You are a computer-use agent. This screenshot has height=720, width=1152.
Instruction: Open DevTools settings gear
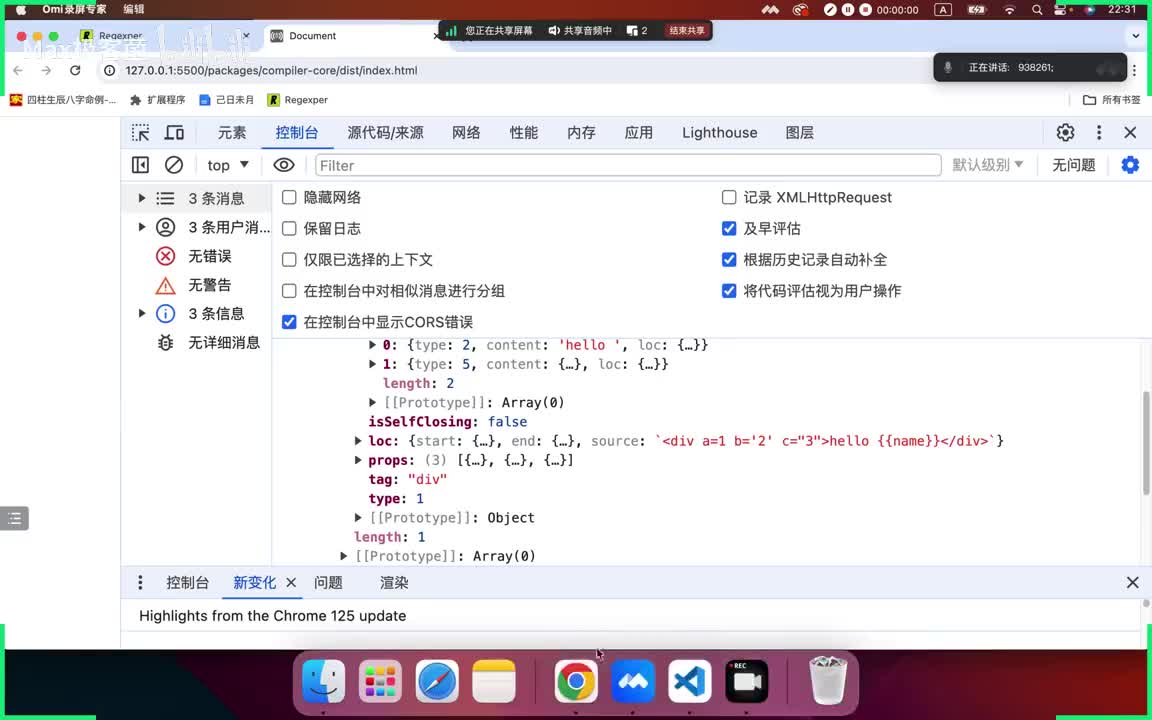[x=1065, y=133]
